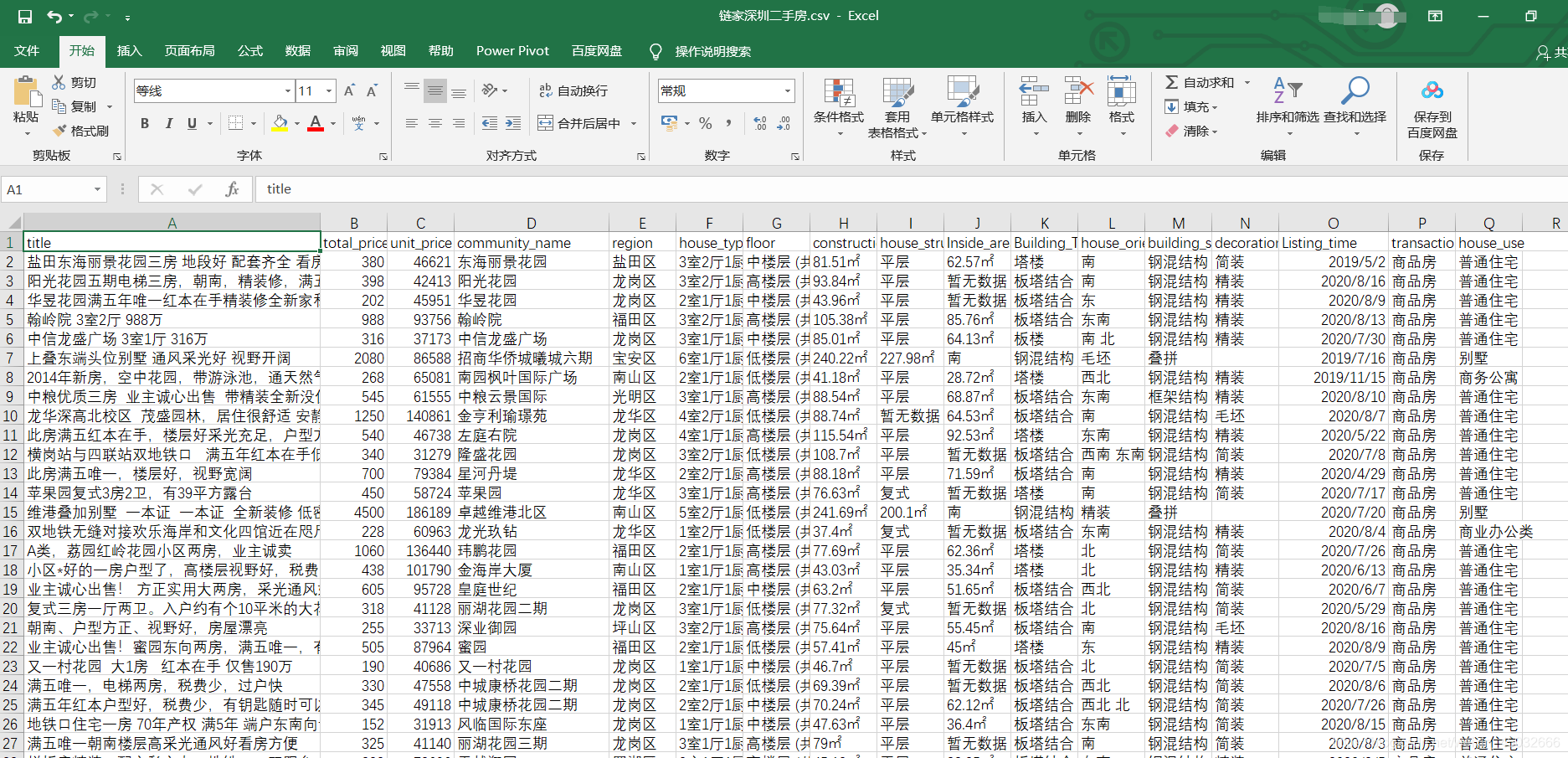Merge and center cells (合并后居中)
1568x758 pixels.
click(579, 123)
